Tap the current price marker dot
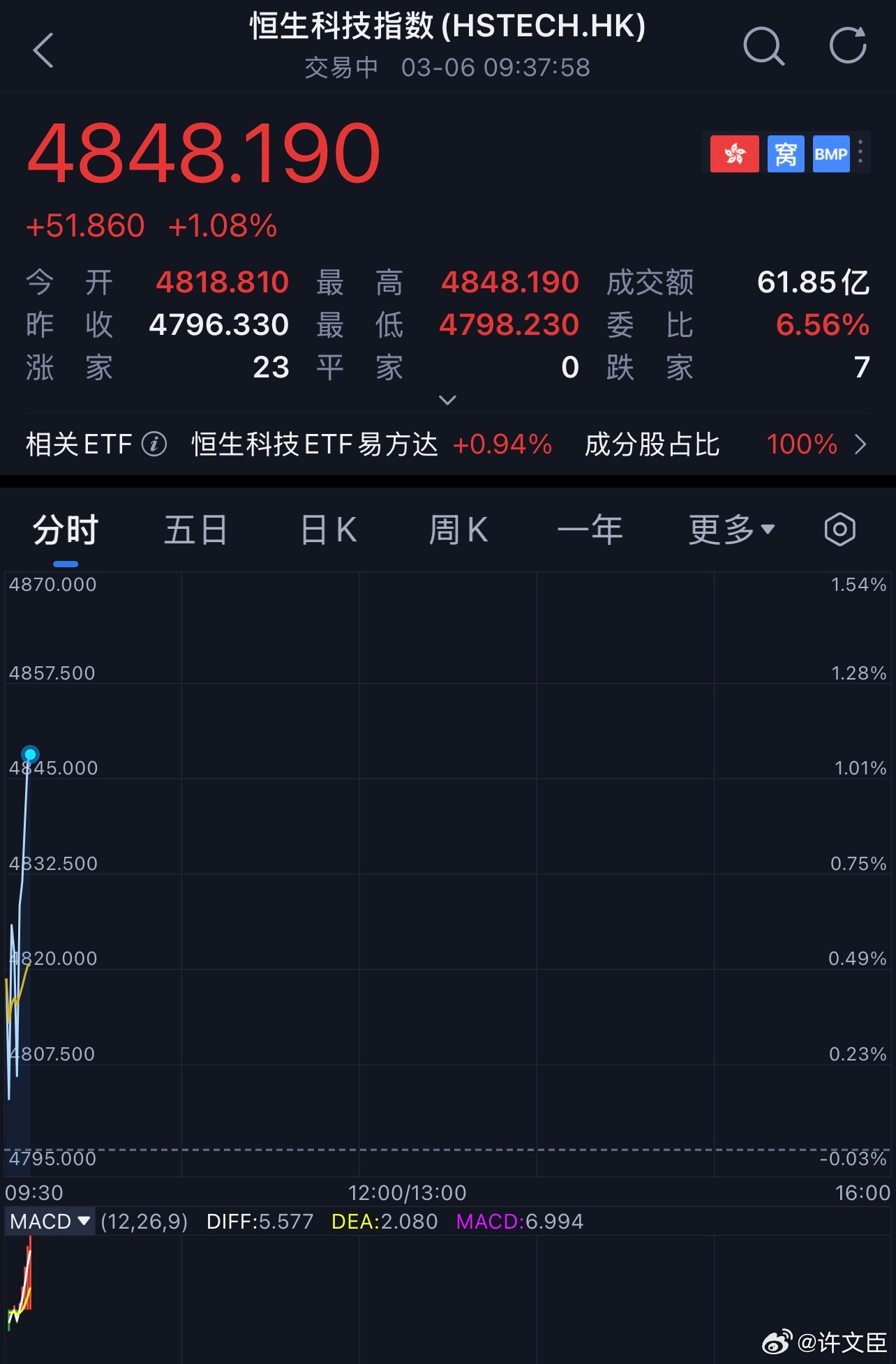 [x=30, y=754]
